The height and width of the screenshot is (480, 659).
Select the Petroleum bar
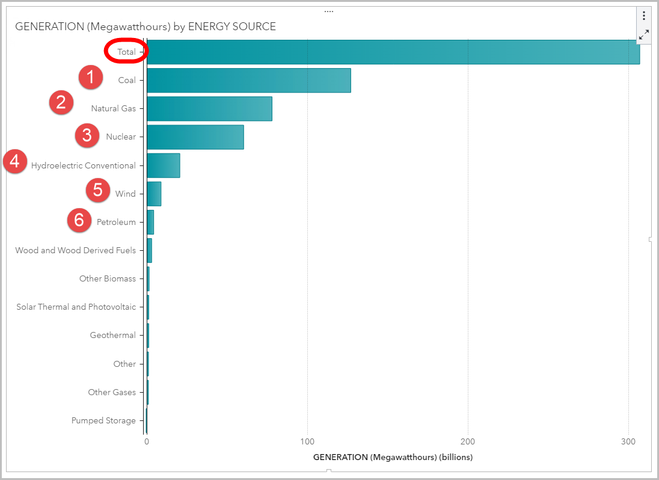(x=150, y=222)
